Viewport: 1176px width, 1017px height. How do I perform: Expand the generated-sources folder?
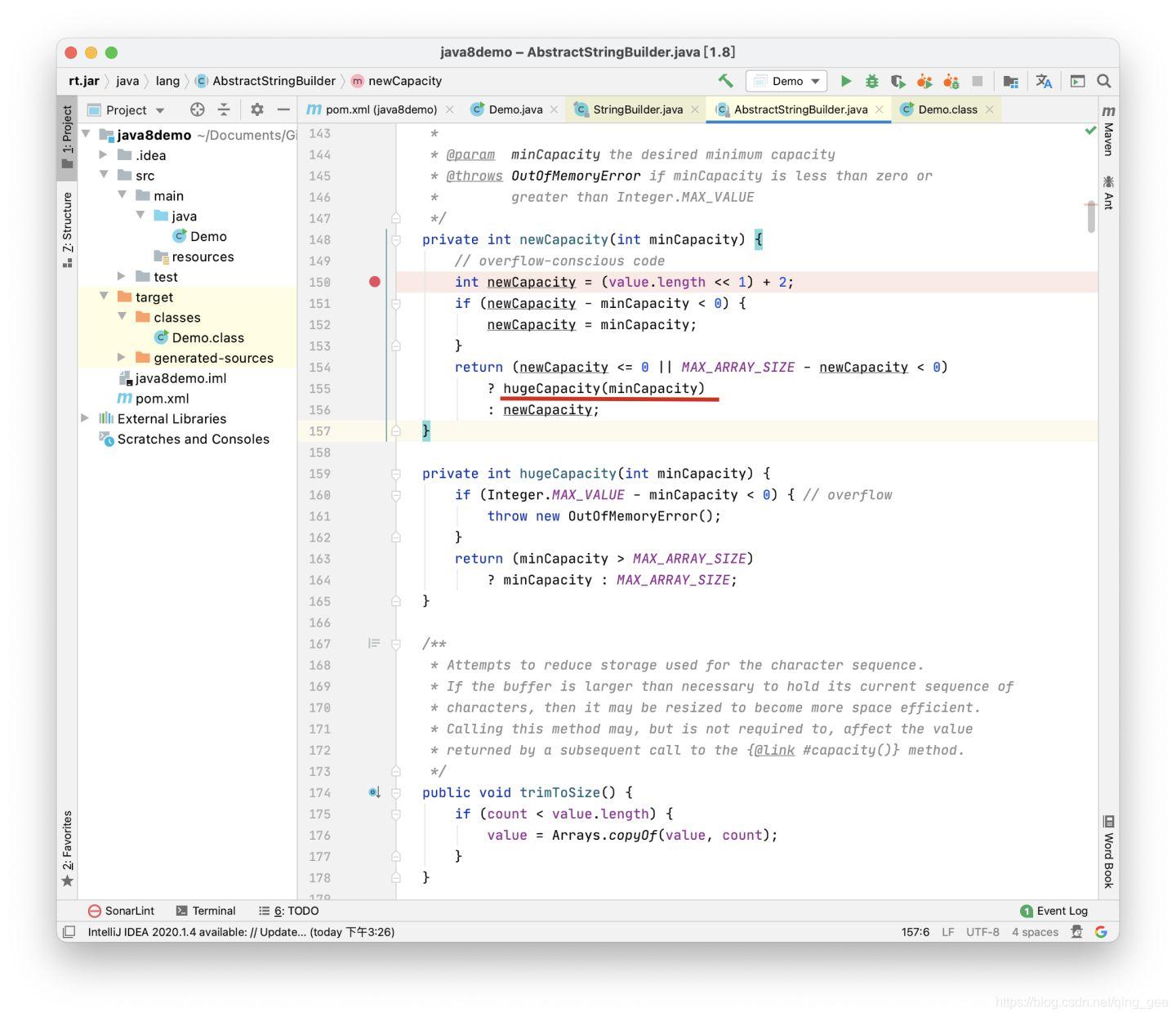coord(122,358)
